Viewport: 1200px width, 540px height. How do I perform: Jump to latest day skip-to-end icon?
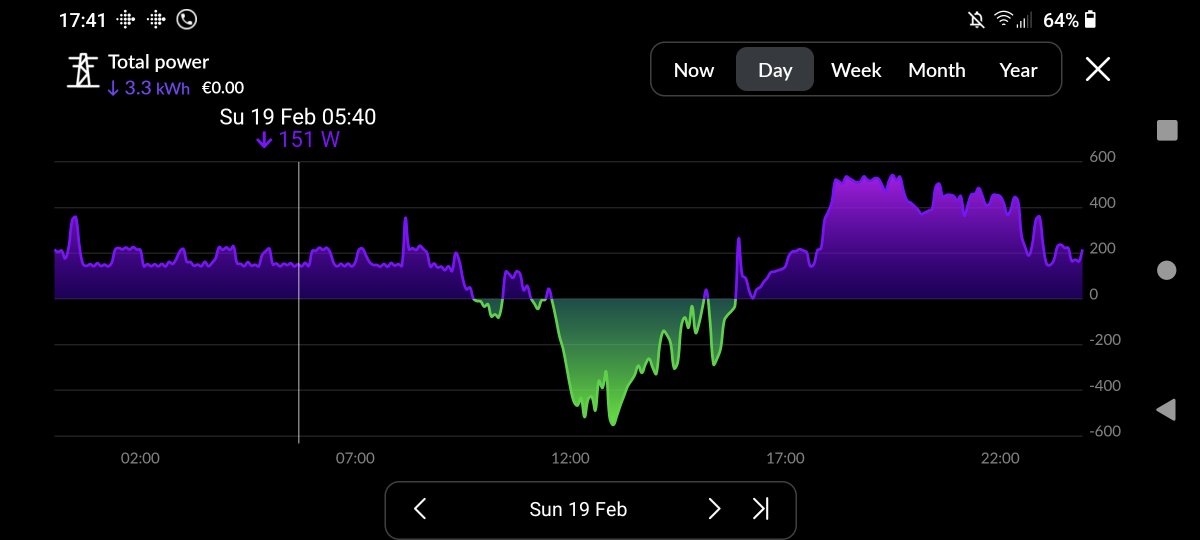click(761, 509)
